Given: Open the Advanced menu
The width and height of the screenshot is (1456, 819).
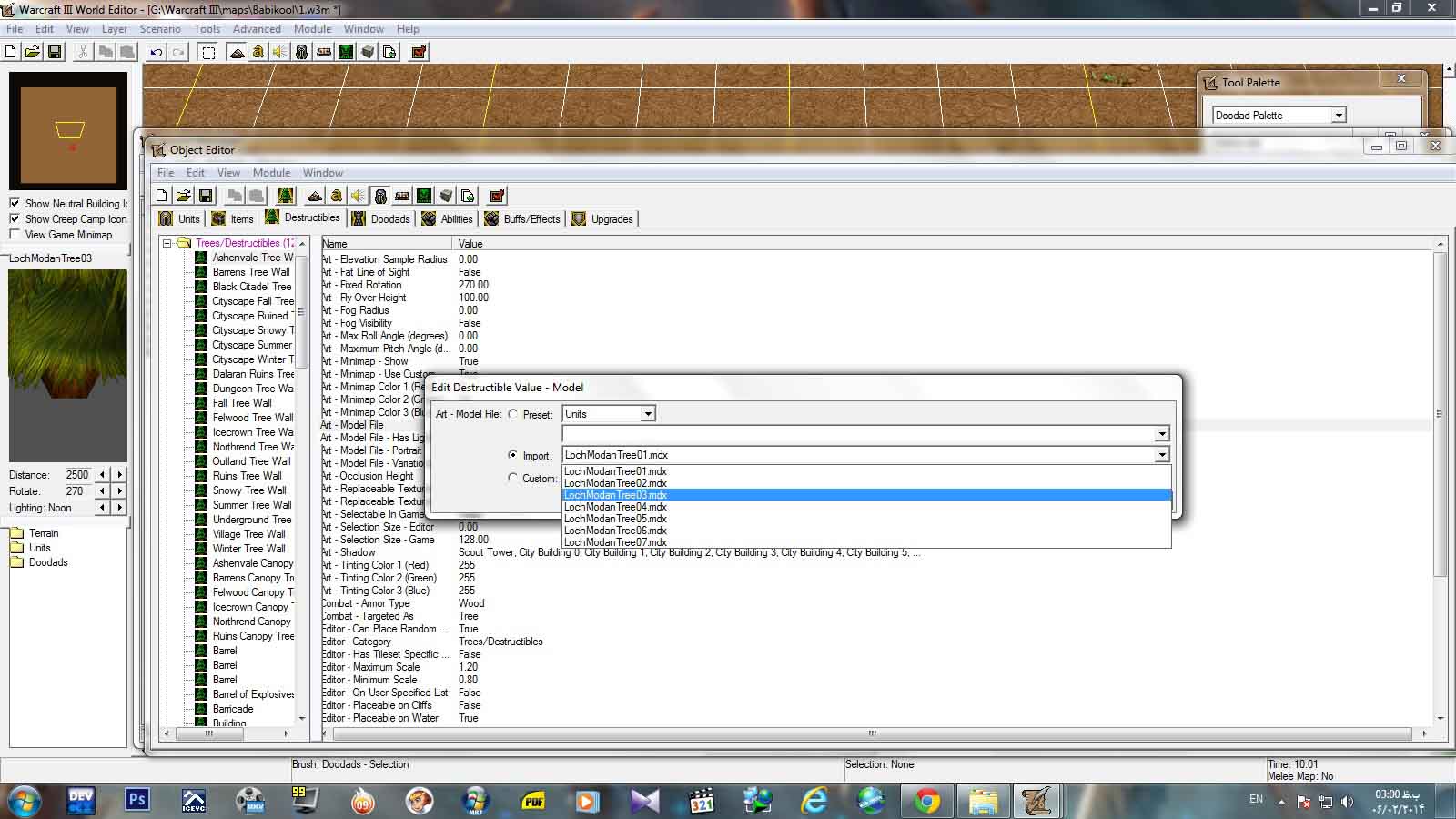Looking at the screenshot, I should [257, 29].
